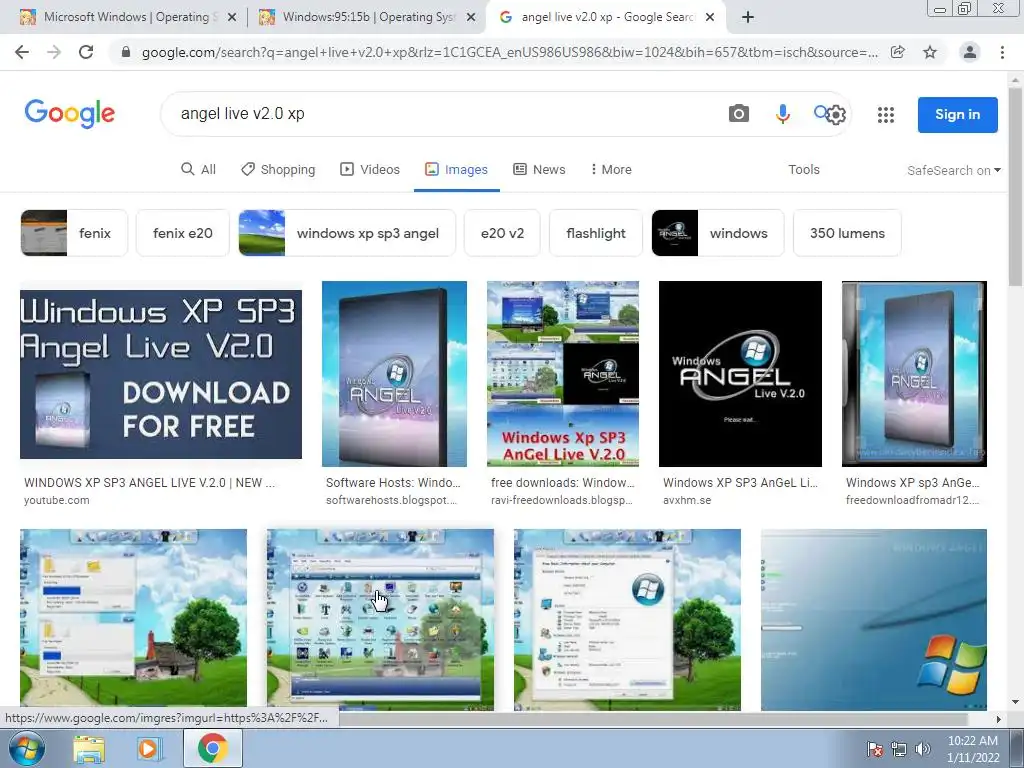This screenshot has width=1024, height=768.
Task: Select the e20 v2 suggestion chip
Action: [502, 233]
